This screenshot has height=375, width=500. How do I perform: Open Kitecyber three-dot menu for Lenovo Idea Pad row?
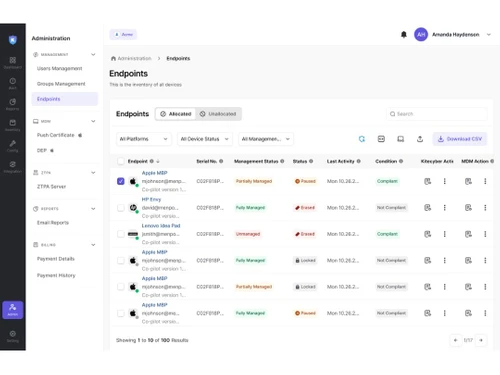point(444,234)
